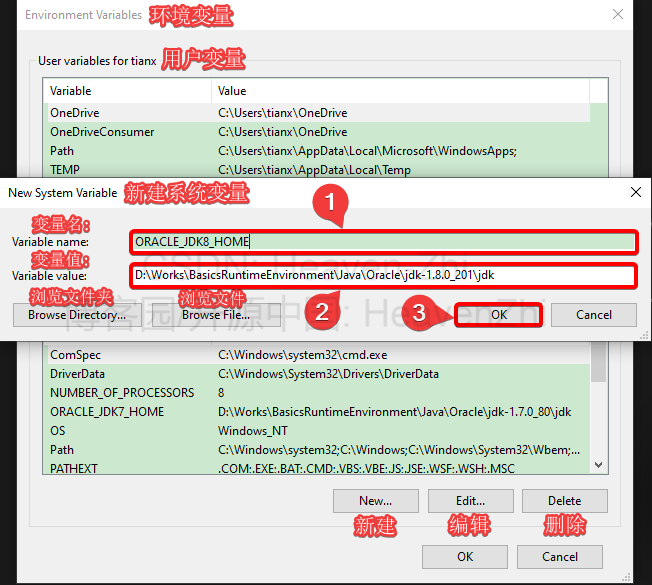The width and height of the screenshot is (652, 585).
Task: Click the system variables scrollbar thumb
Action: click(598, 361)
